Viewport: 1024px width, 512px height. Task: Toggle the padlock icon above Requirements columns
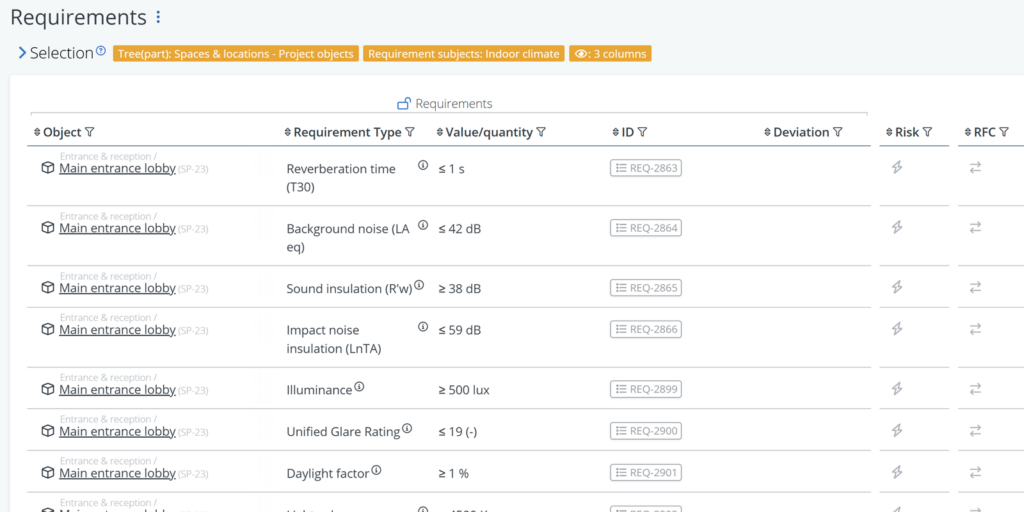[404, 104]
